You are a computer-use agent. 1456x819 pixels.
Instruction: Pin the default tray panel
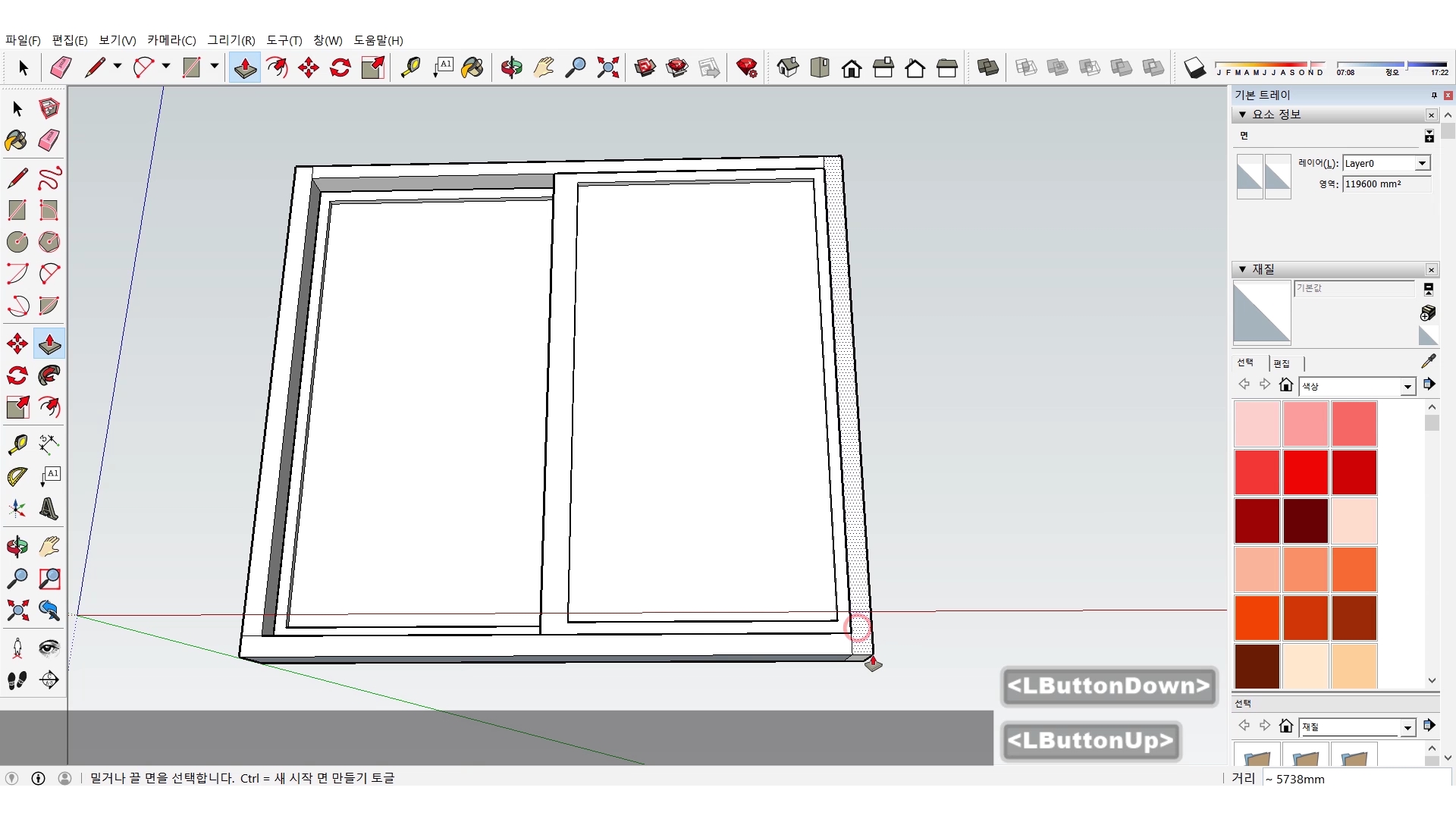[1433, 95]
